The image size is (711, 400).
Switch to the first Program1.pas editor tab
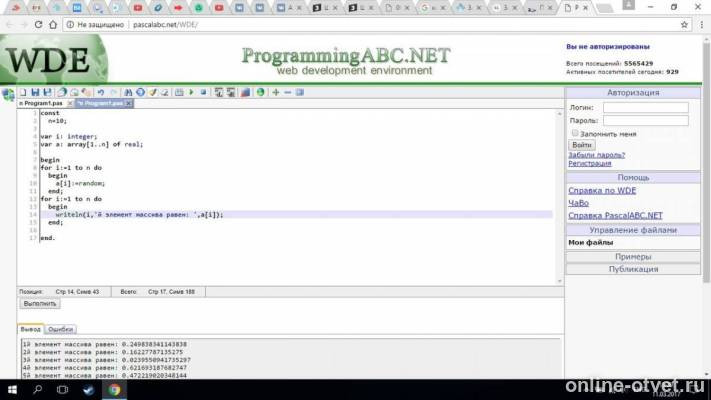pos(41,103)
